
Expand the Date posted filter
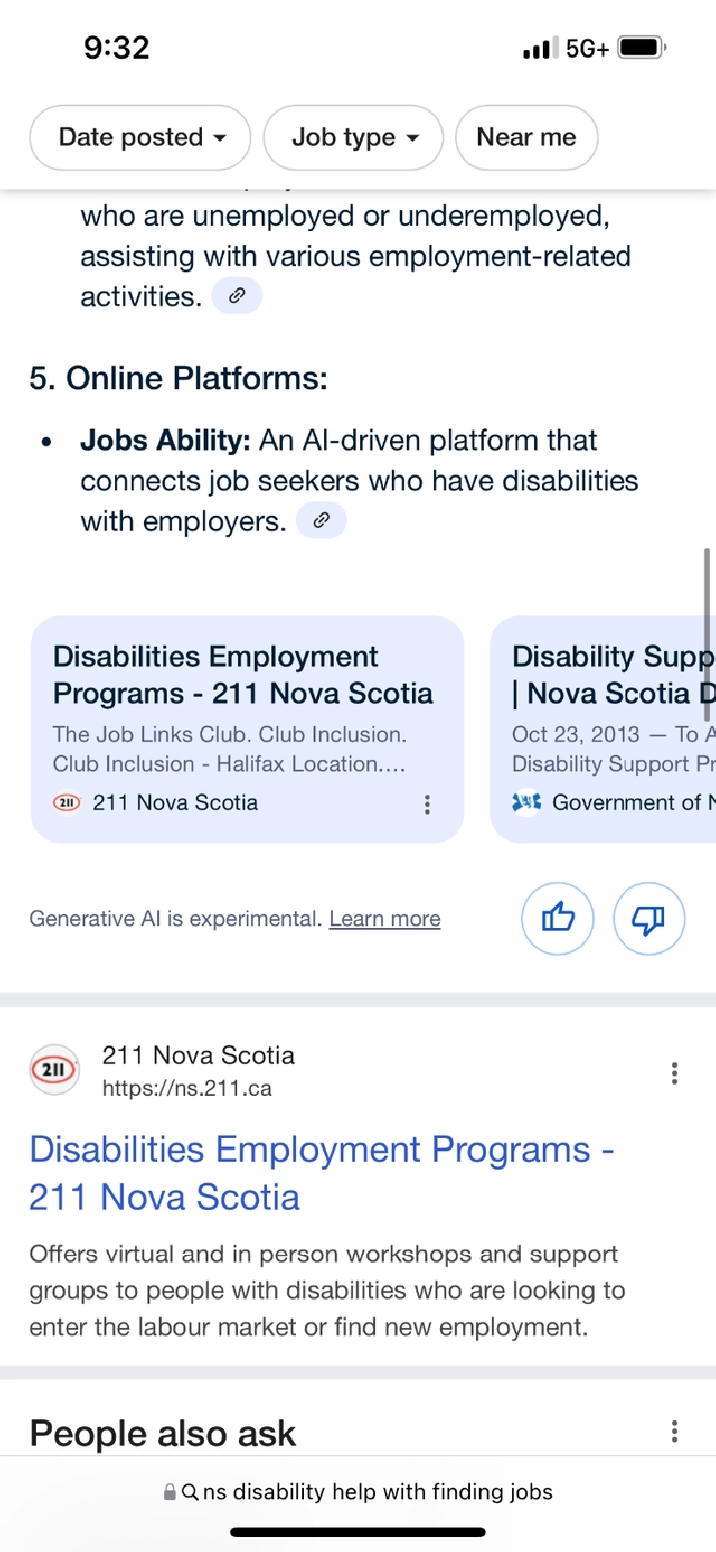(140, 137)
